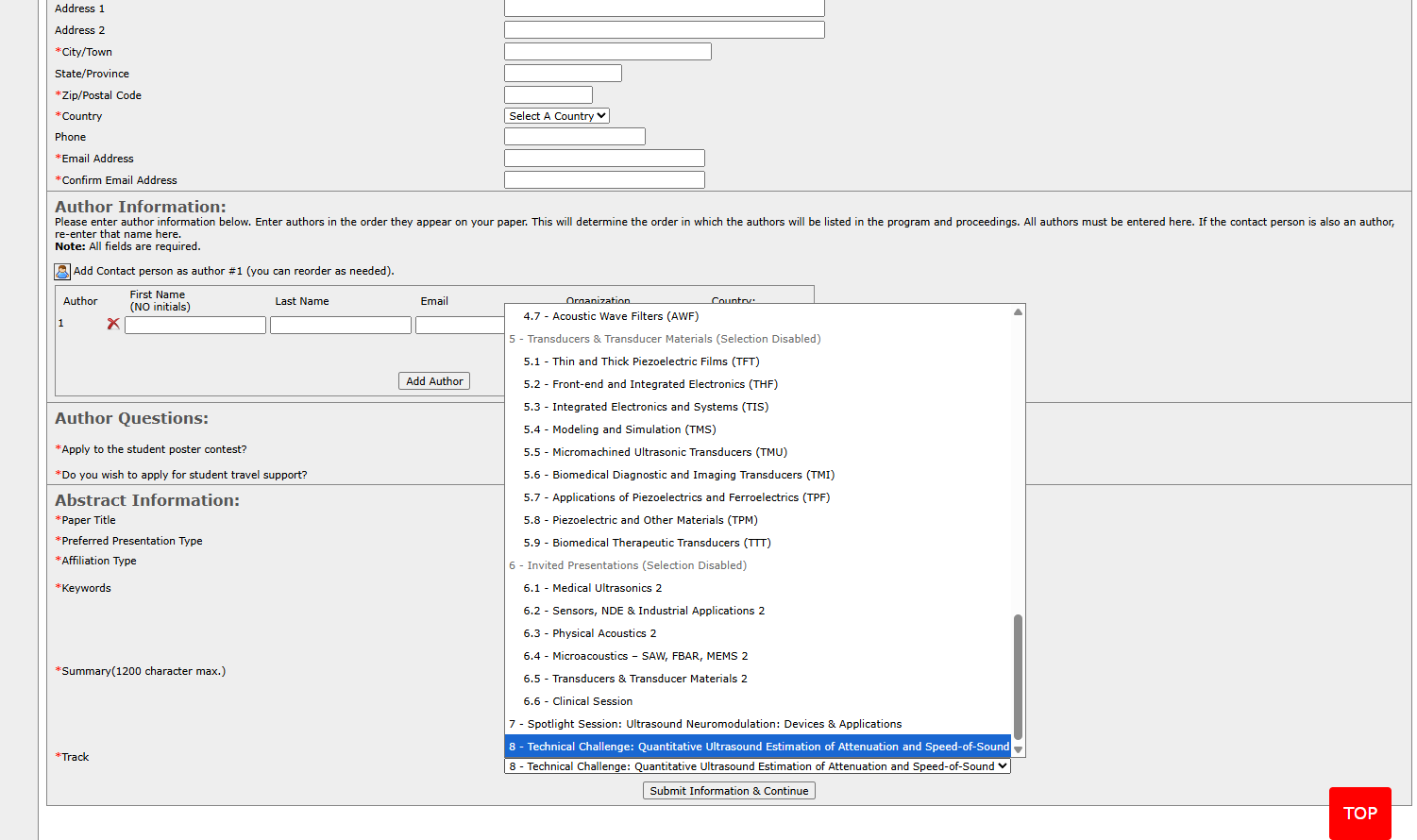Remove author 1 with red X icon

(113, 324)
